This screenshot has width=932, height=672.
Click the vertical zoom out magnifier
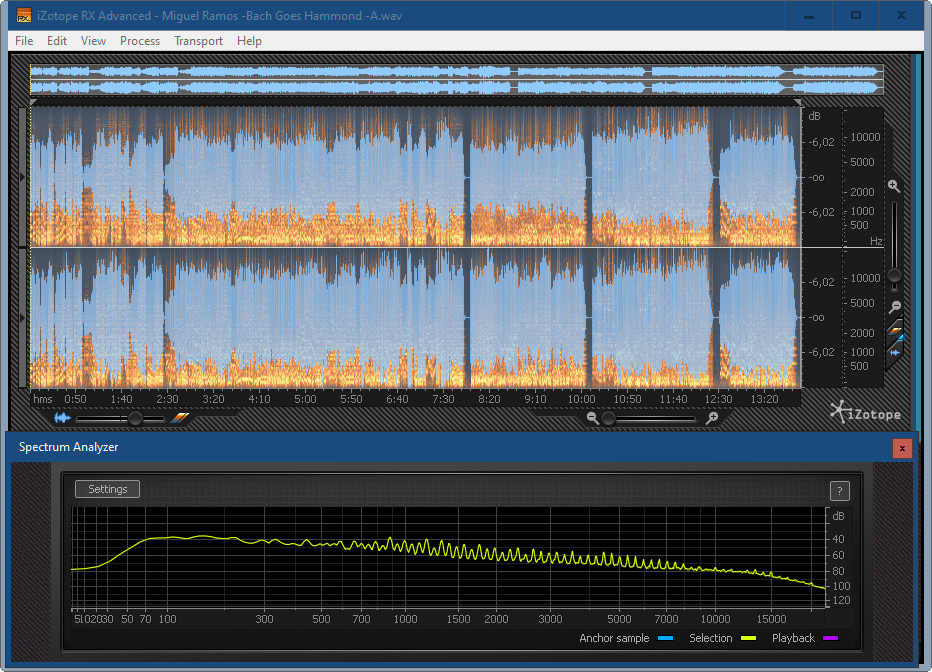[895, 307]
